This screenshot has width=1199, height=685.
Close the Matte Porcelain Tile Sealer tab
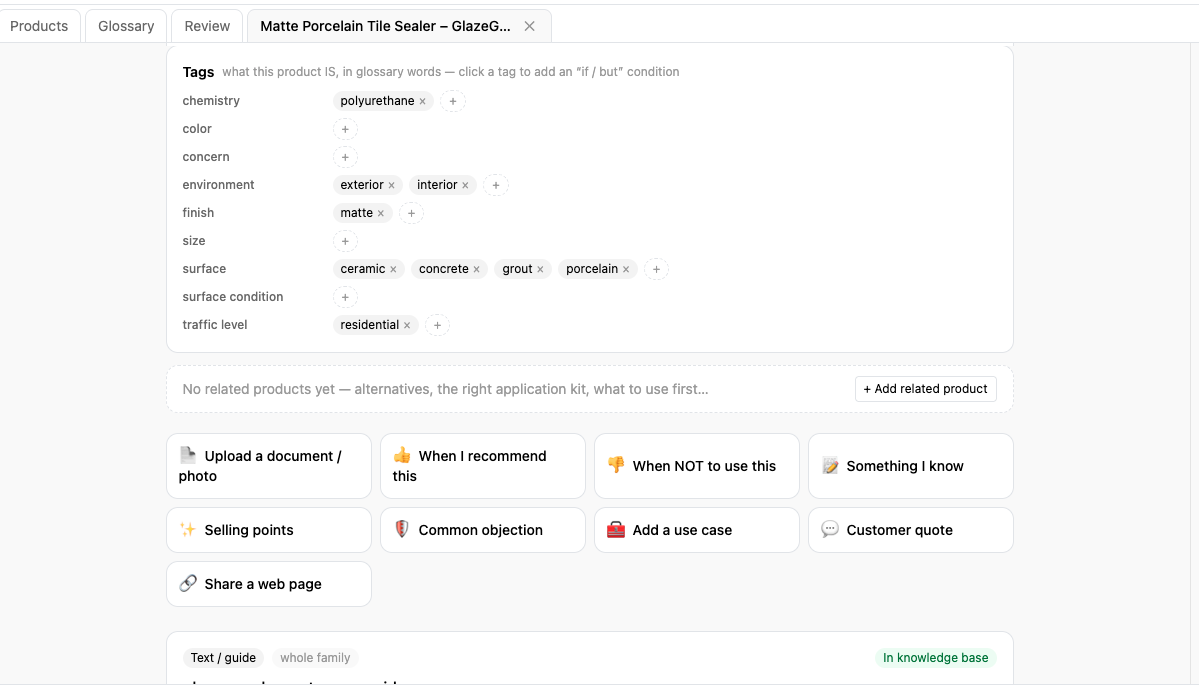click(529, 26)
